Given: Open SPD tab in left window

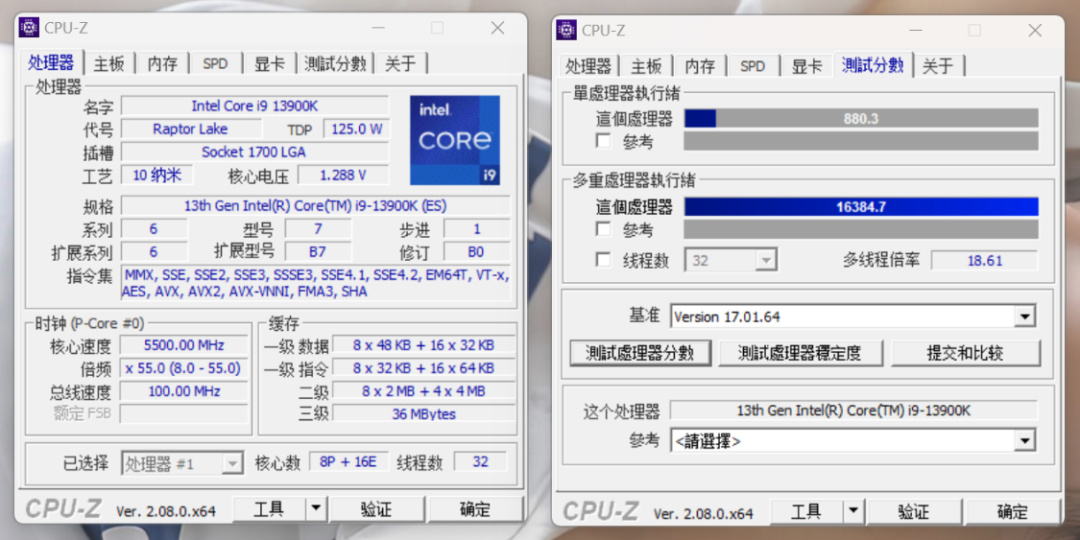Looking at the screenshot, I should click(x=216, y=64).
